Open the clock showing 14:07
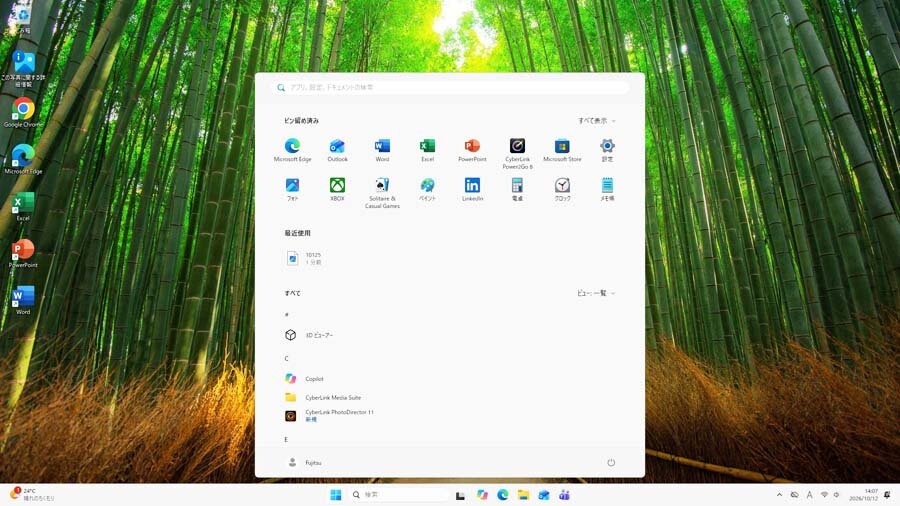Viewport: 900px width, 506px height. pos(864,495)
